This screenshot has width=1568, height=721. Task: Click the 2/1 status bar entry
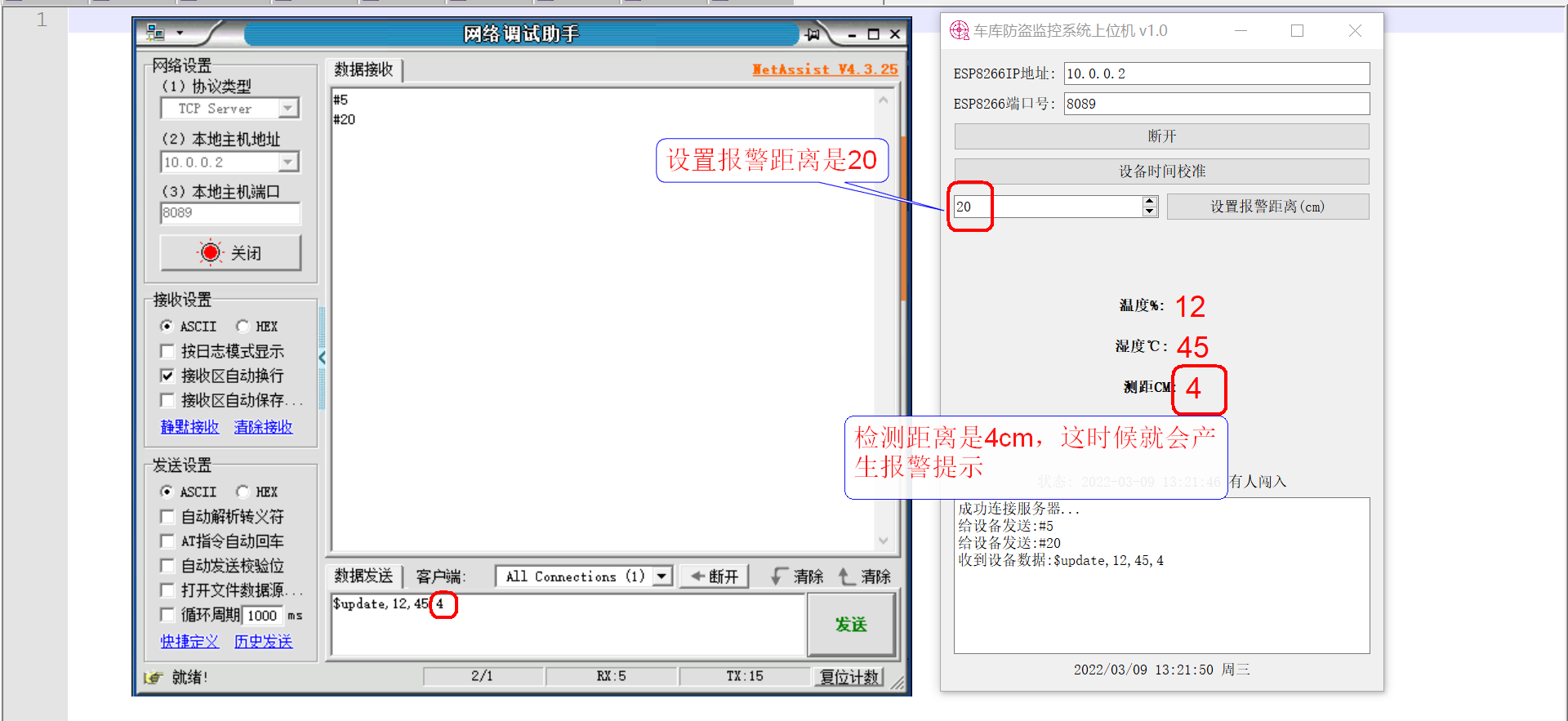pos(482,676)
